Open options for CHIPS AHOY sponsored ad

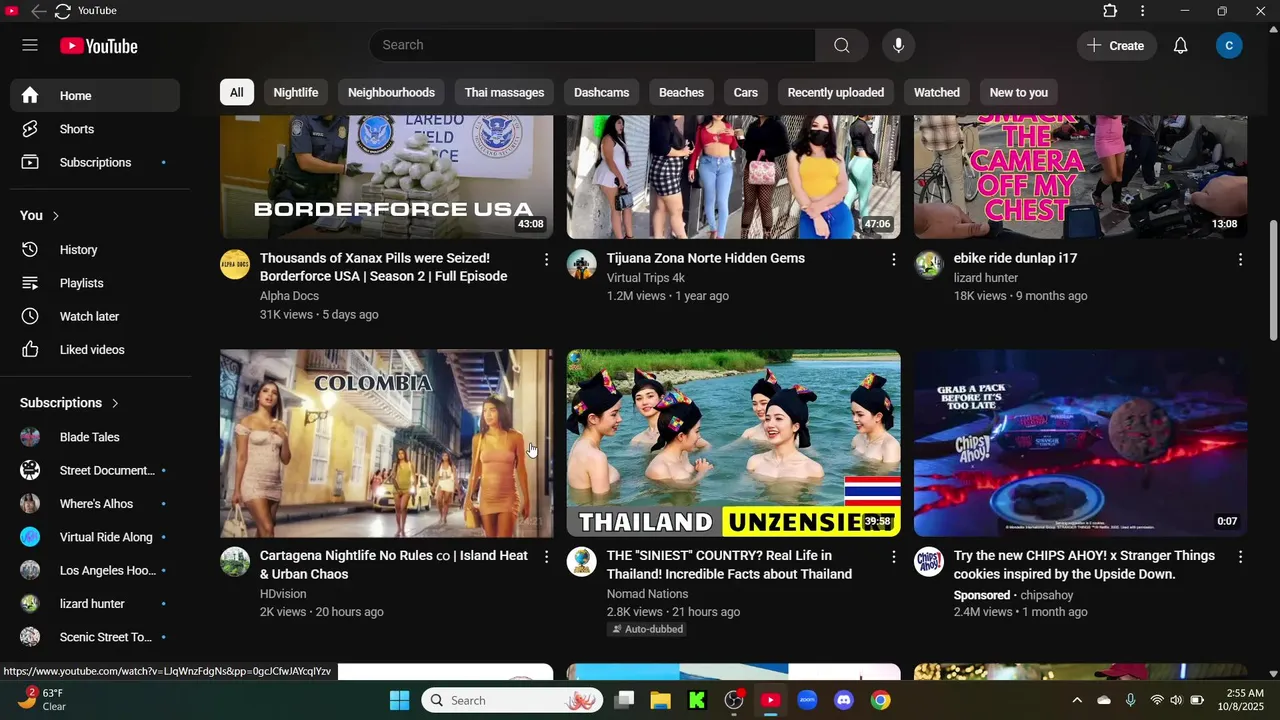tap(1240, 557)
